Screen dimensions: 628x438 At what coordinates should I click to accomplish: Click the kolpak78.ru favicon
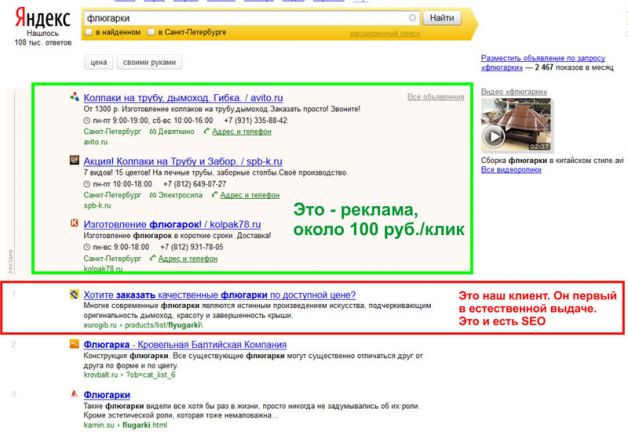(x=74, y=223)
